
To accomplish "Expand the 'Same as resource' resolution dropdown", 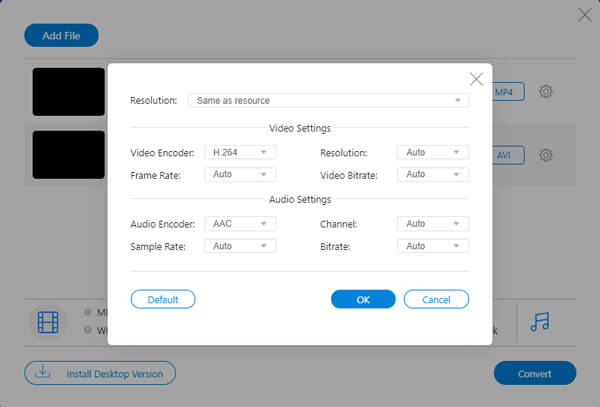I will coord(328,100).
